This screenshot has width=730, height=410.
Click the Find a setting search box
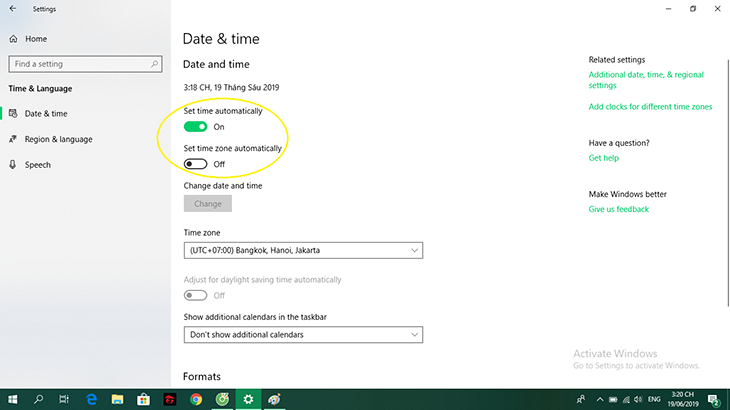(85, 64)
